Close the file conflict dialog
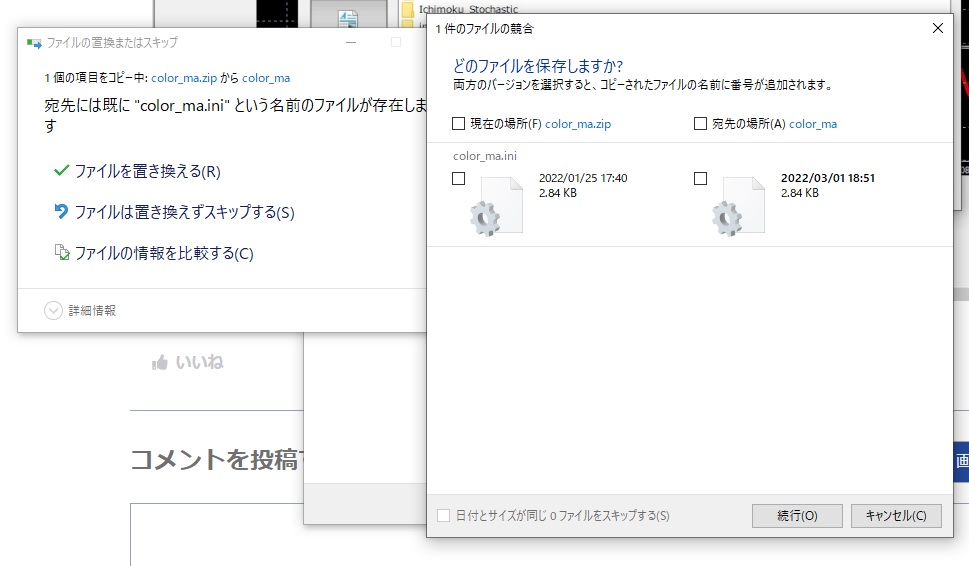 (x=938, y=29)
